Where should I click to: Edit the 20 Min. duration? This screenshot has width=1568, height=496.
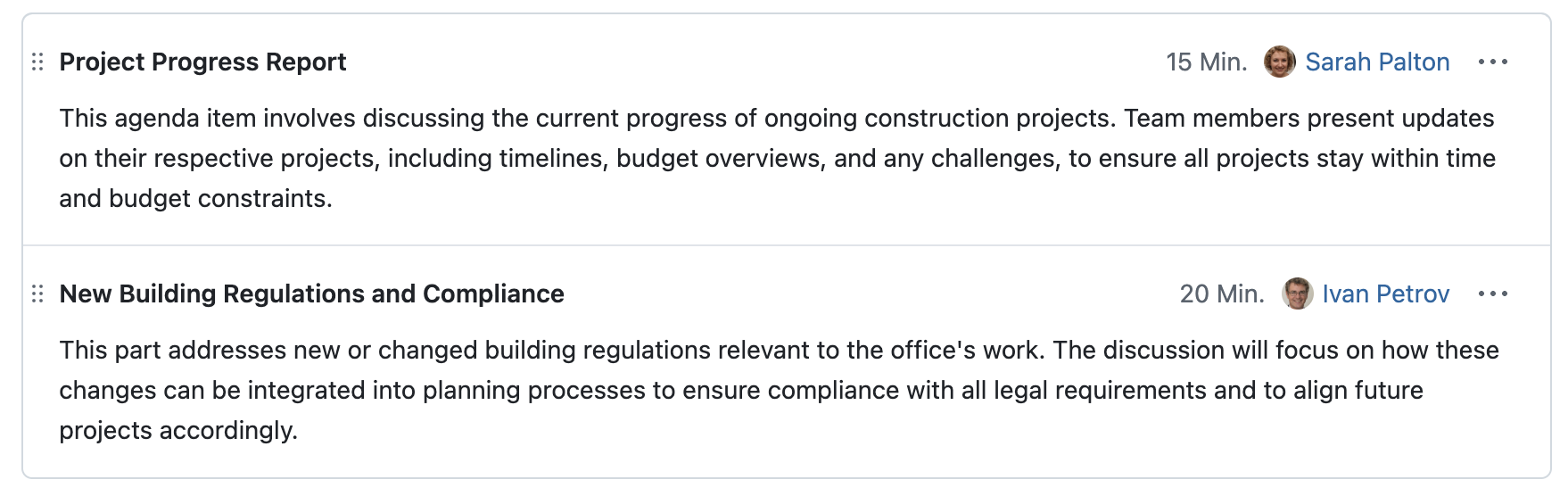tap(1222, 293)
